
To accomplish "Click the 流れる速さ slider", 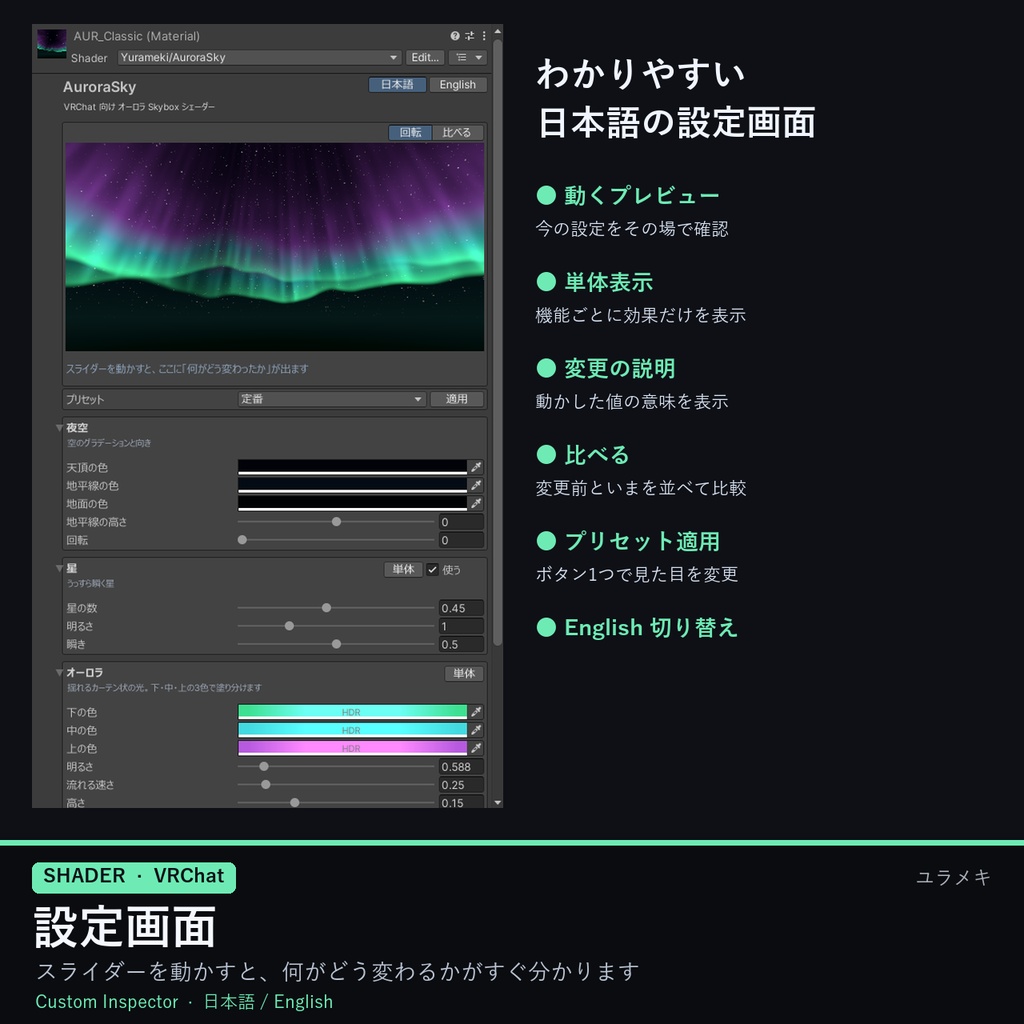I will point(336,785).
